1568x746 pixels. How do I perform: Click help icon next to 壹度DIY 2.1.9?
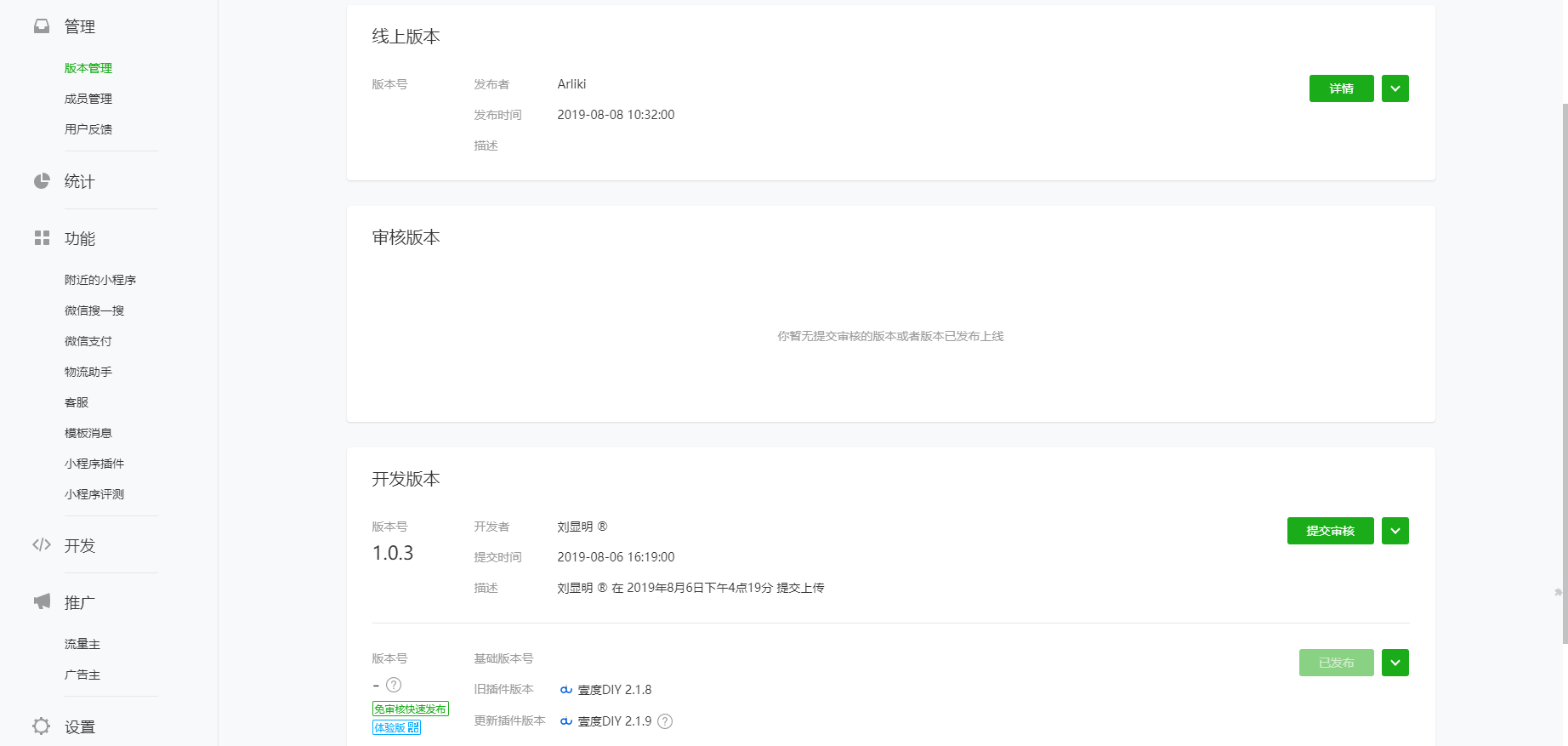(x=665, y=721)
